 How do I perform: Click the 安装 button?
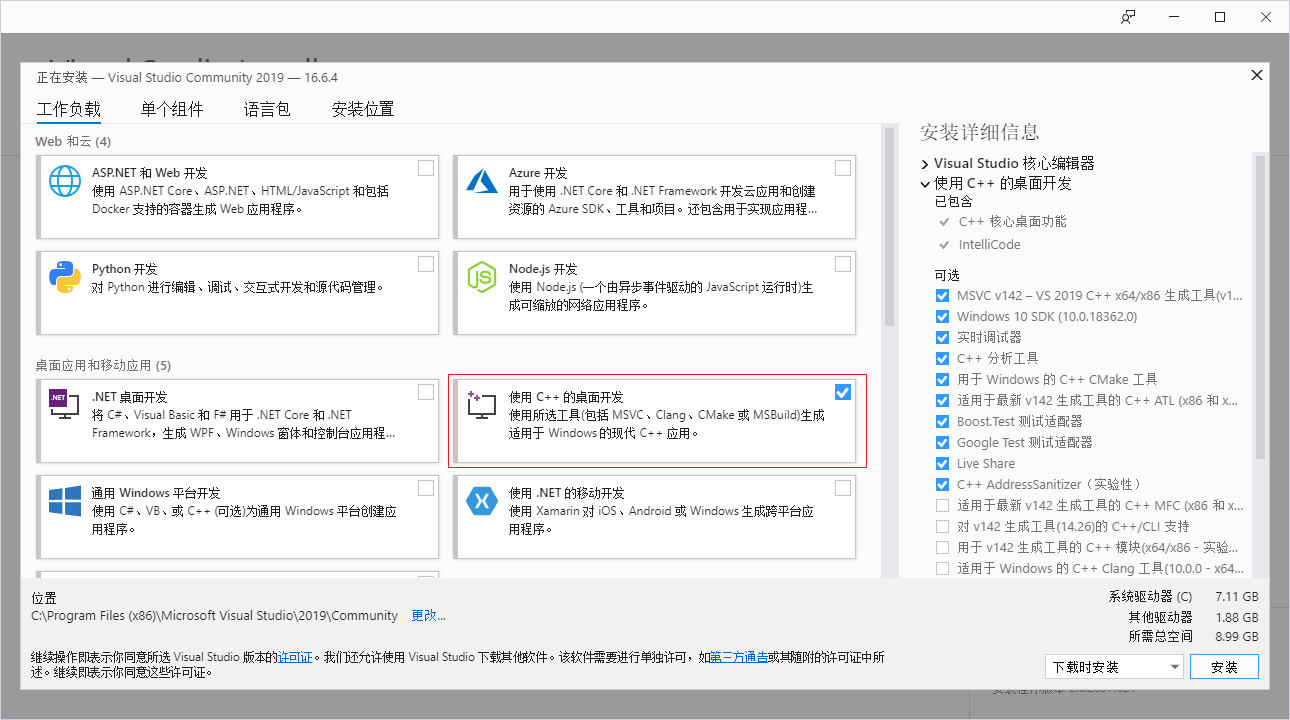click(x=1224, y=667)
